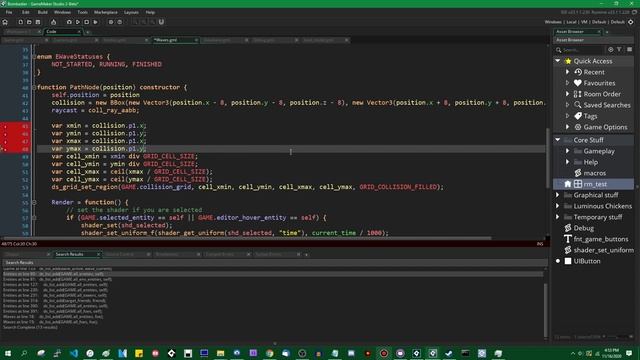This screenshot has height=360, width=640.
Task: Open the Marketplace menu
Action: pyautogui.click(x=106, y=12)
